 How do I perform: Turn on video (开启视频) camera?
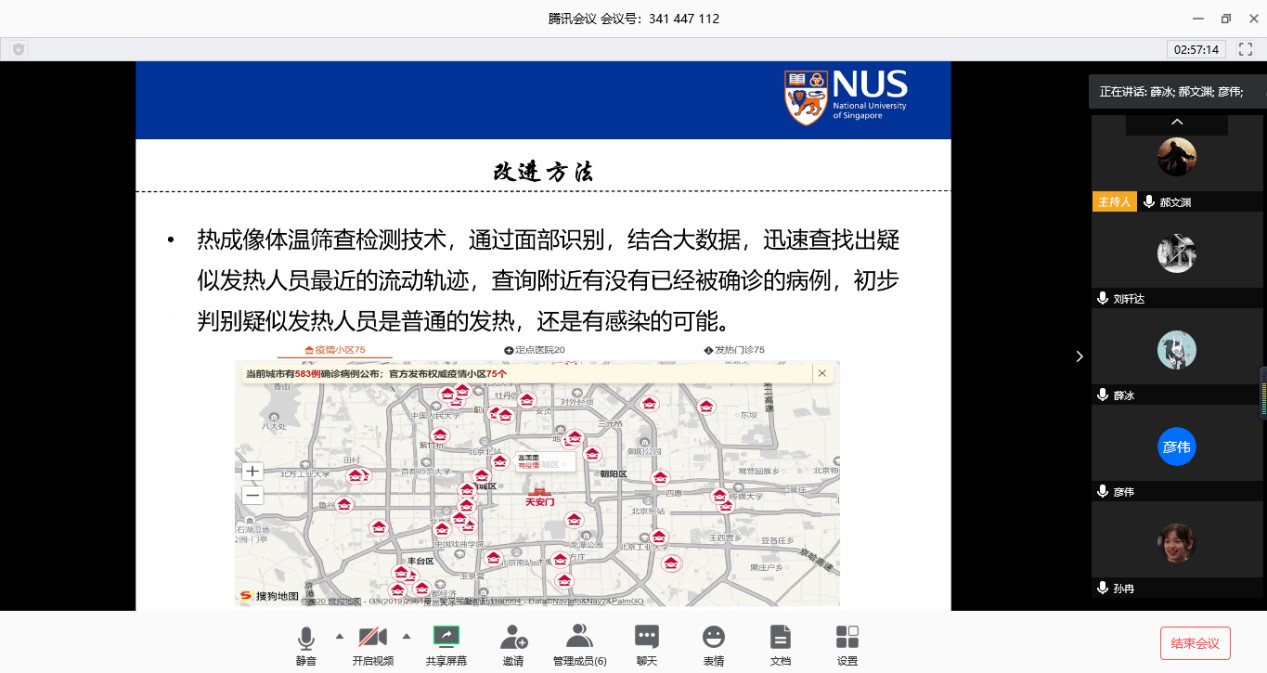(373, 637)
